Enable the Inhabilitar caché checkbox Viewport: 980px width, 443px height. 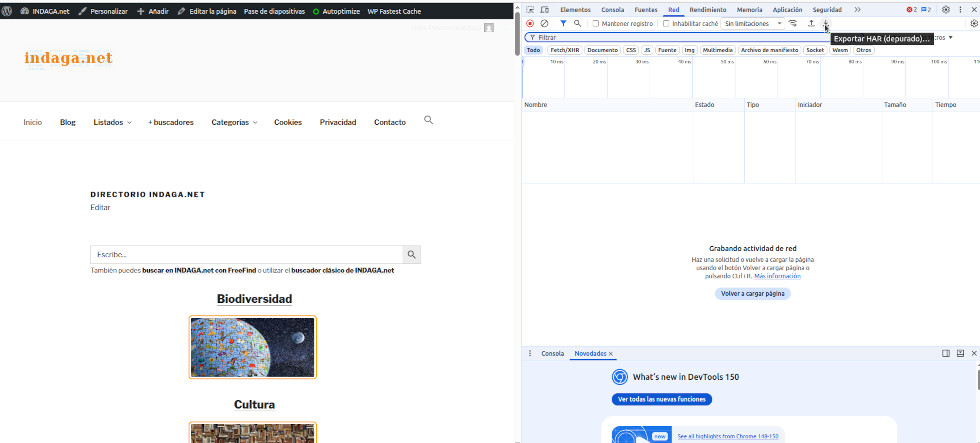click(666, 24)
